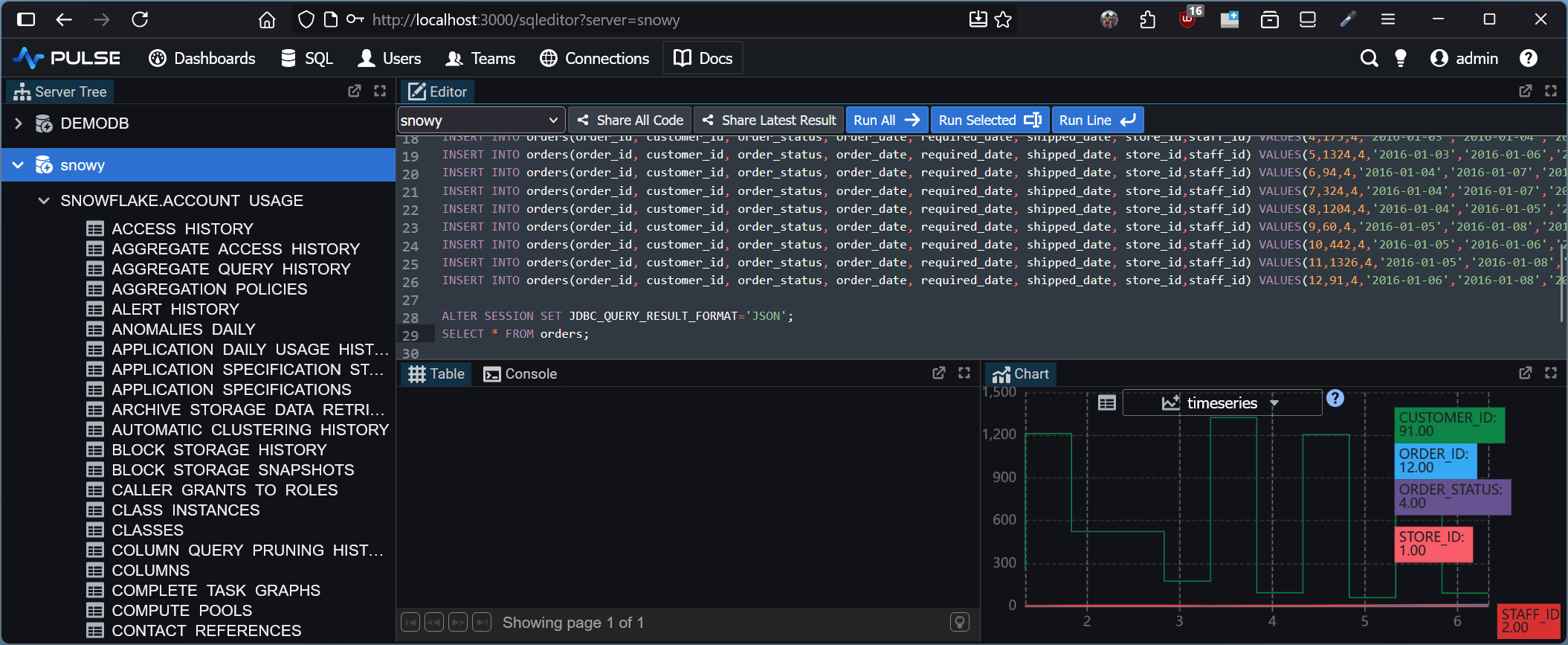The image size is (1568, 645).
Task: Click the lightbulb icon in top navbar
Action: click(1401, 58)
